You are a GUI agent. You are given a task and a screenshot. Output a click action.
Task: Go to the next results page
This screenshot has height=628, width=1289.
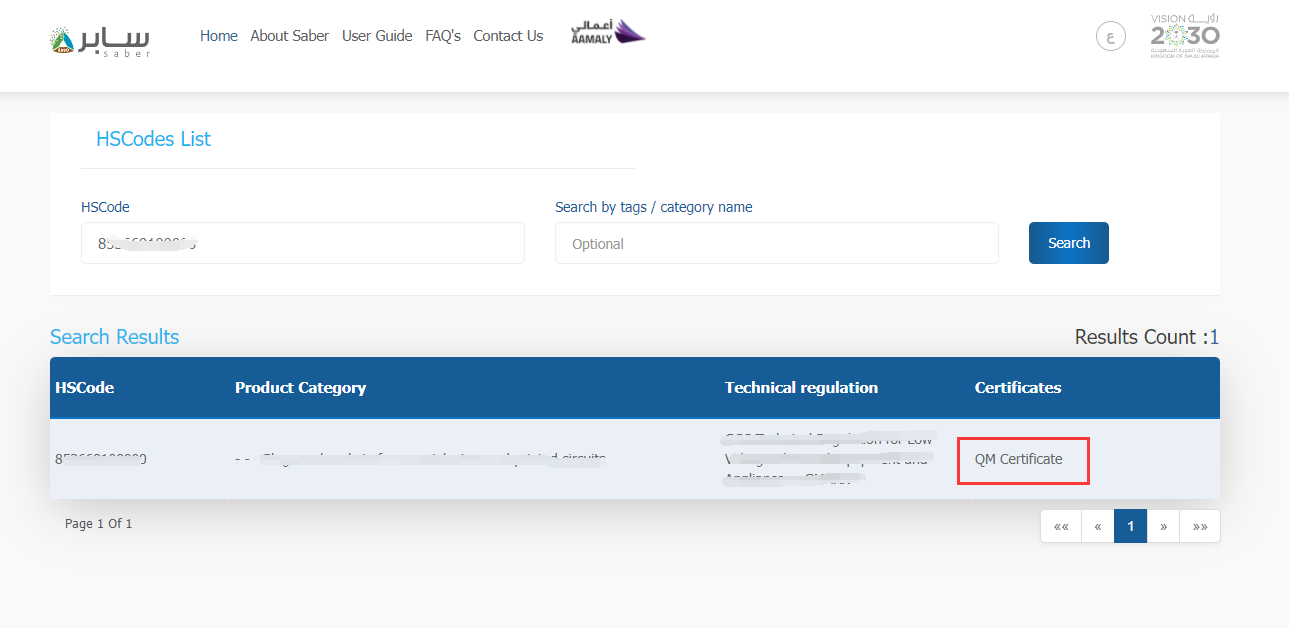(1163, 526)
